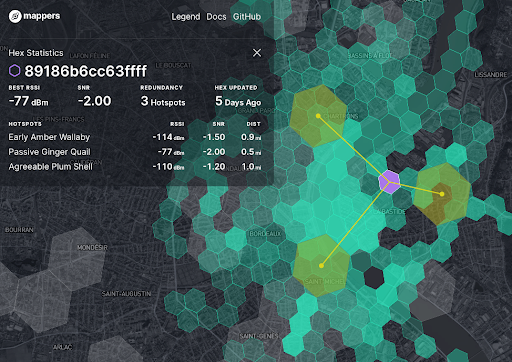
Task: Click the yellow hotspot dot near Chartrons
Action: 318,116
